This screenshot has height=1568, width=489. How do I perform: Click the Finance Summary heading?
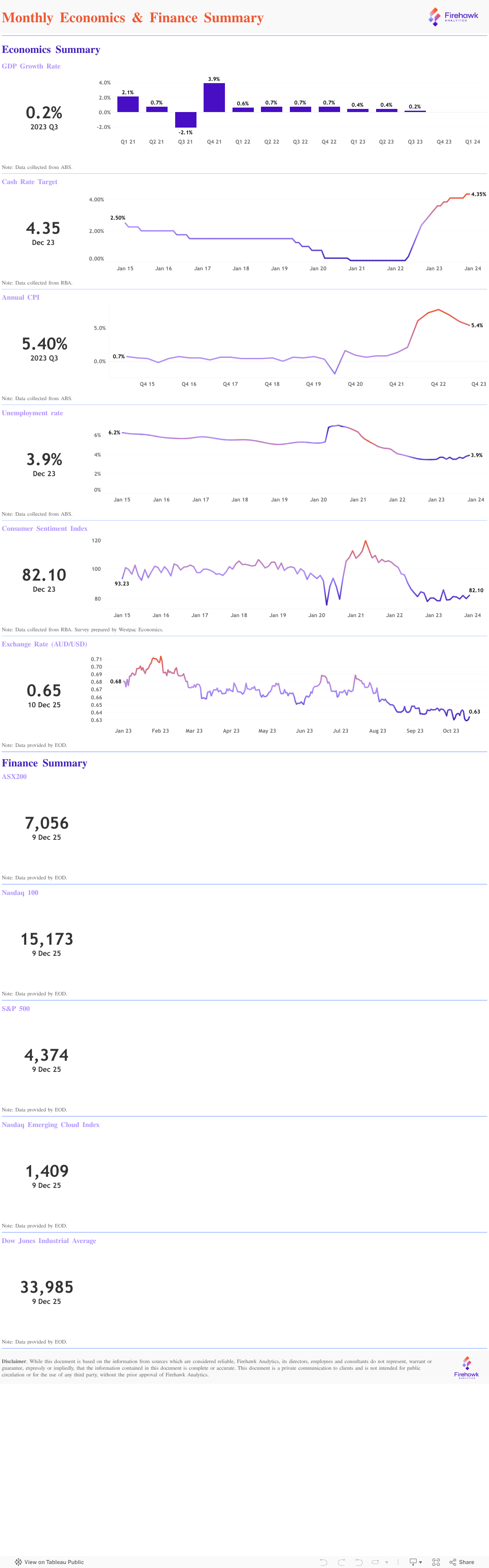coord(44,763)
